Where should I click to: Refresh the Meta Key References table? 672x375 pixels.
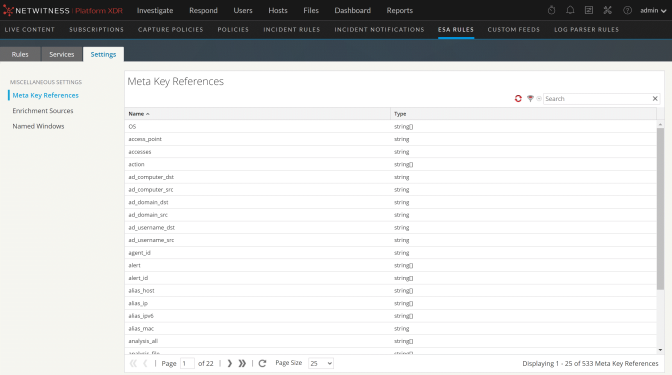[262, 363]
